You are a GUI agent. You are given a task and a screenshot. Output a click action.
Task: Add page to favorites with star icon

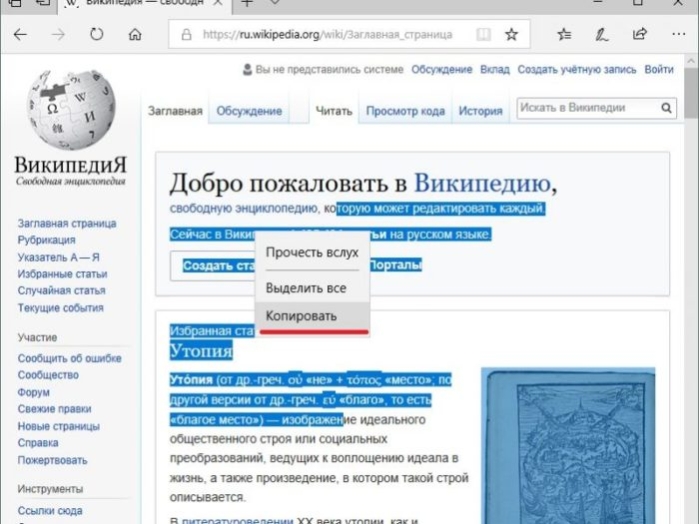pos(511,34)
